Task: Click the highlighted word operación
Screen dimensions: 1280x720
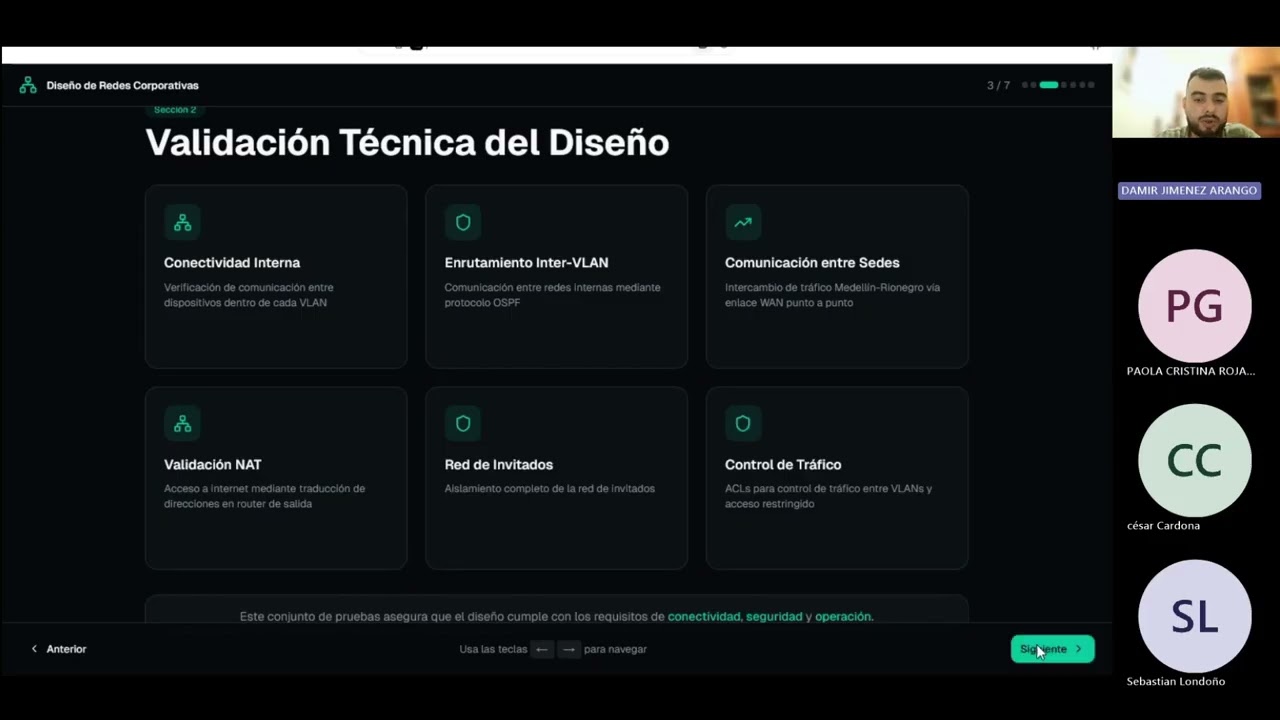Action: (x=844, y=617)
